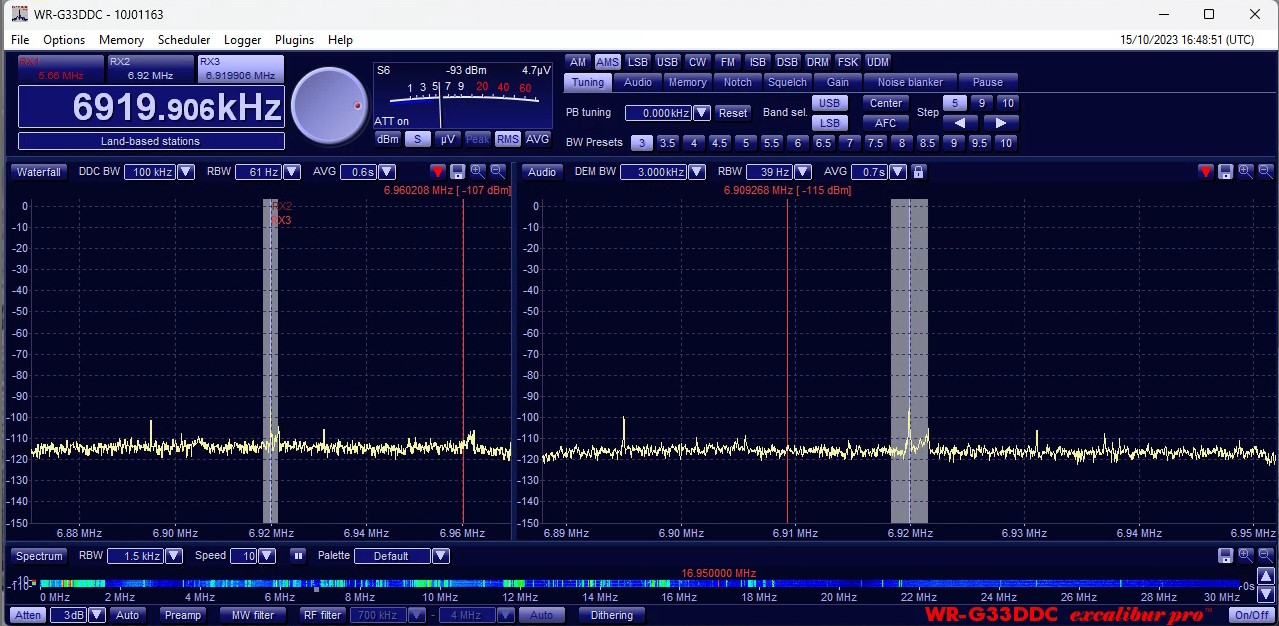
Task: Reset the PB tuning value
Action: [732, 113]
